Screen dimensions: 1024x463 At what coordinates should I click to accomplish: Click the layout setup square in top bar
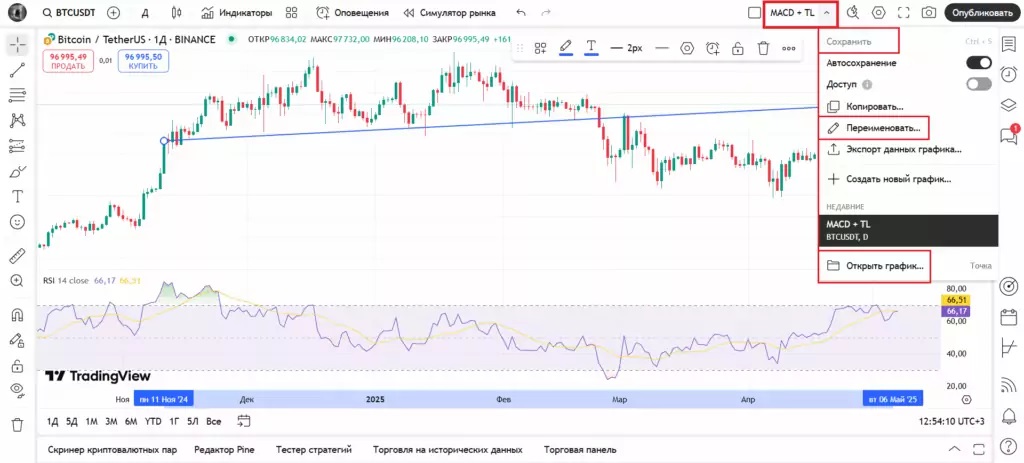point(754,12)
